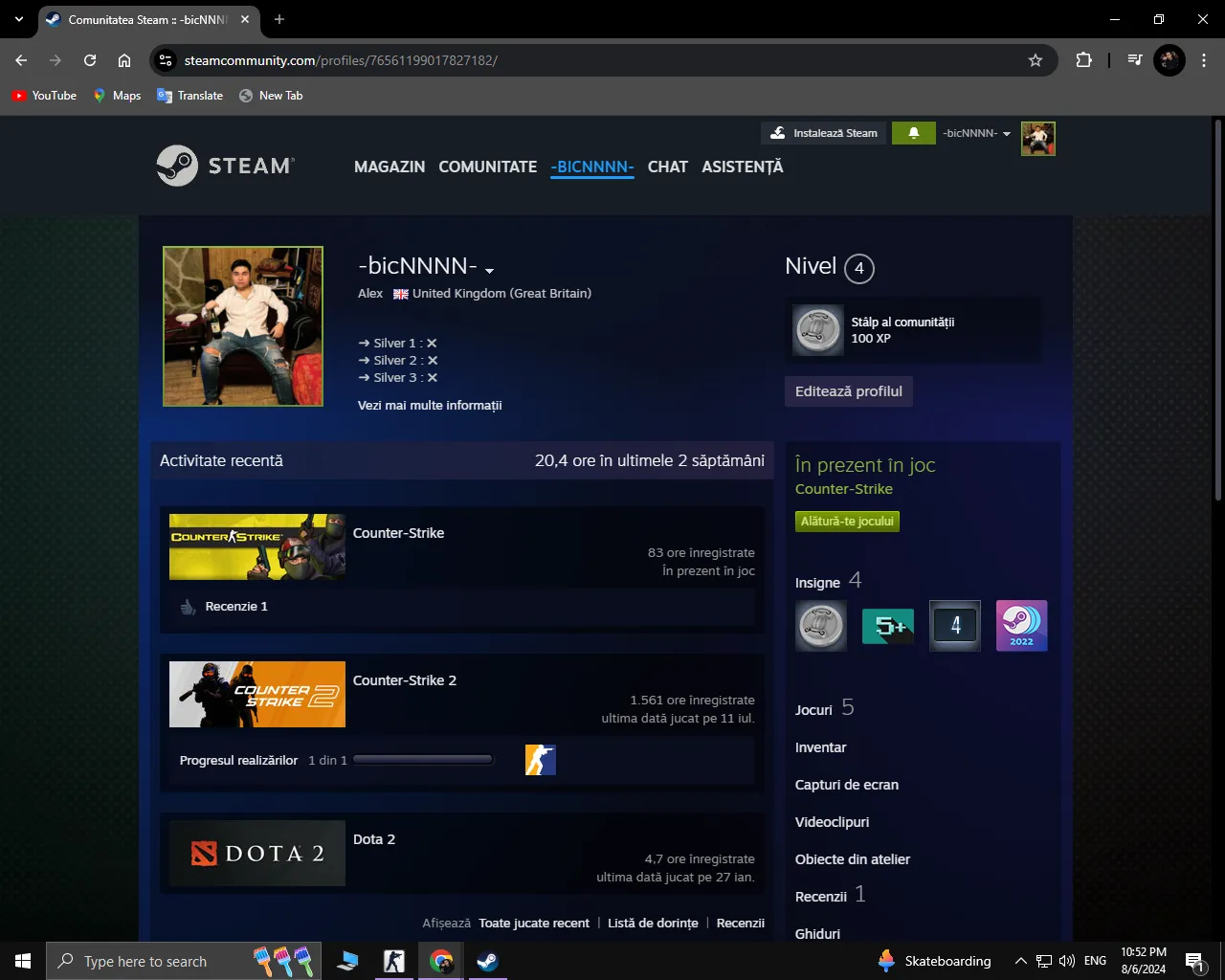Click the Progresul realizărilor progress bar
Viewport: 1225px width, 980px height.
pos(423,760)
